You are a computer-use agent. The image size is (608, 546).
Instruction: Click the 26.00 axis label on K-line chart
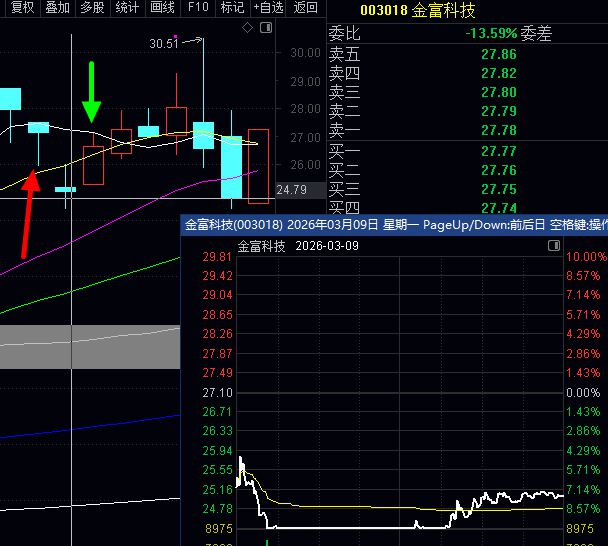click(305, 165)
